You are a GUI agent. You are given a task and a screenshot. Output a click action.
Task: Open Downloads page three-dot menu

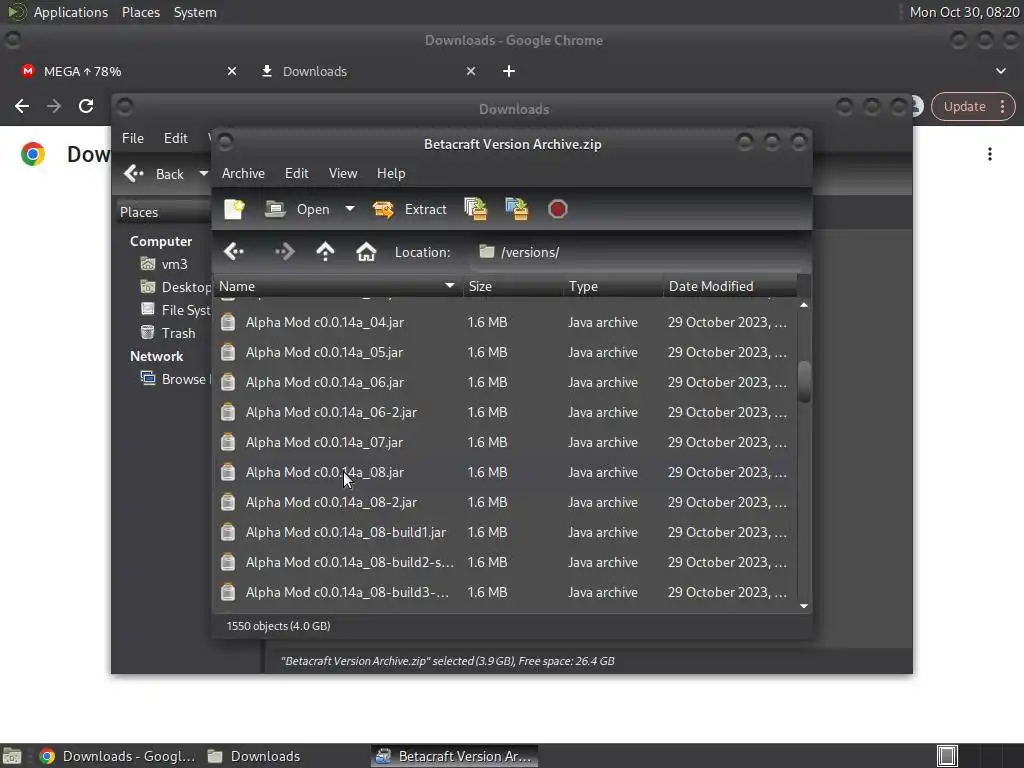(x=990, y=154)
